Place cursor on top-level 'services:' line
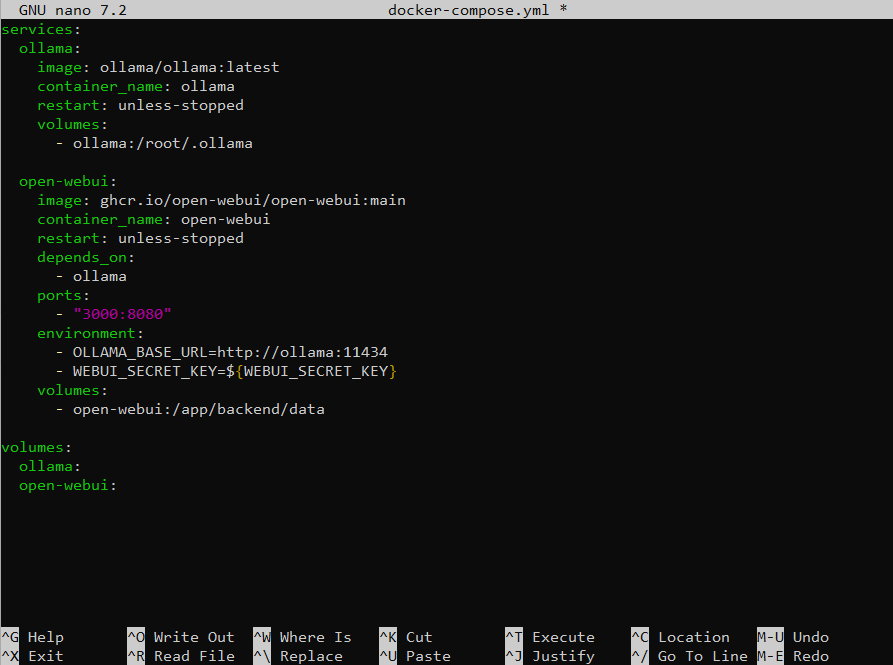The width and height of the screenshot is (893, 665). pos(41,29)
